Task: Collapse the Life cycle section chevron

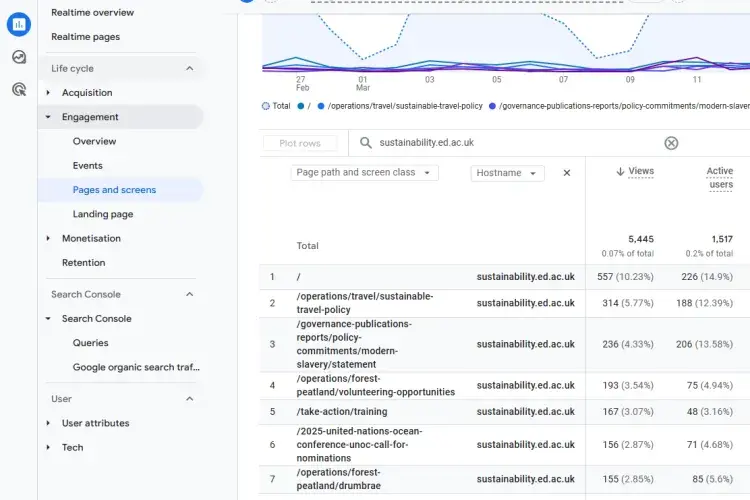Action: 190,69
